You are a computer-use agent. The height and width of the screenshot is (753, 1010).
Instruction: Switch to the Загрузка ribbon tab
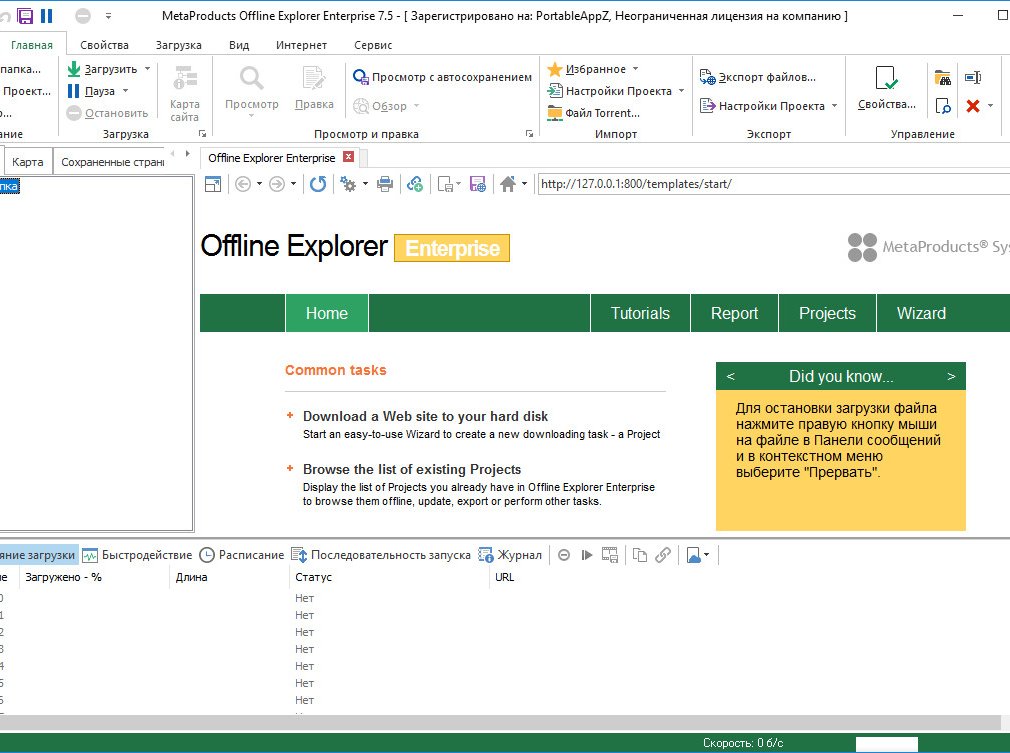(x=178, y=45)
